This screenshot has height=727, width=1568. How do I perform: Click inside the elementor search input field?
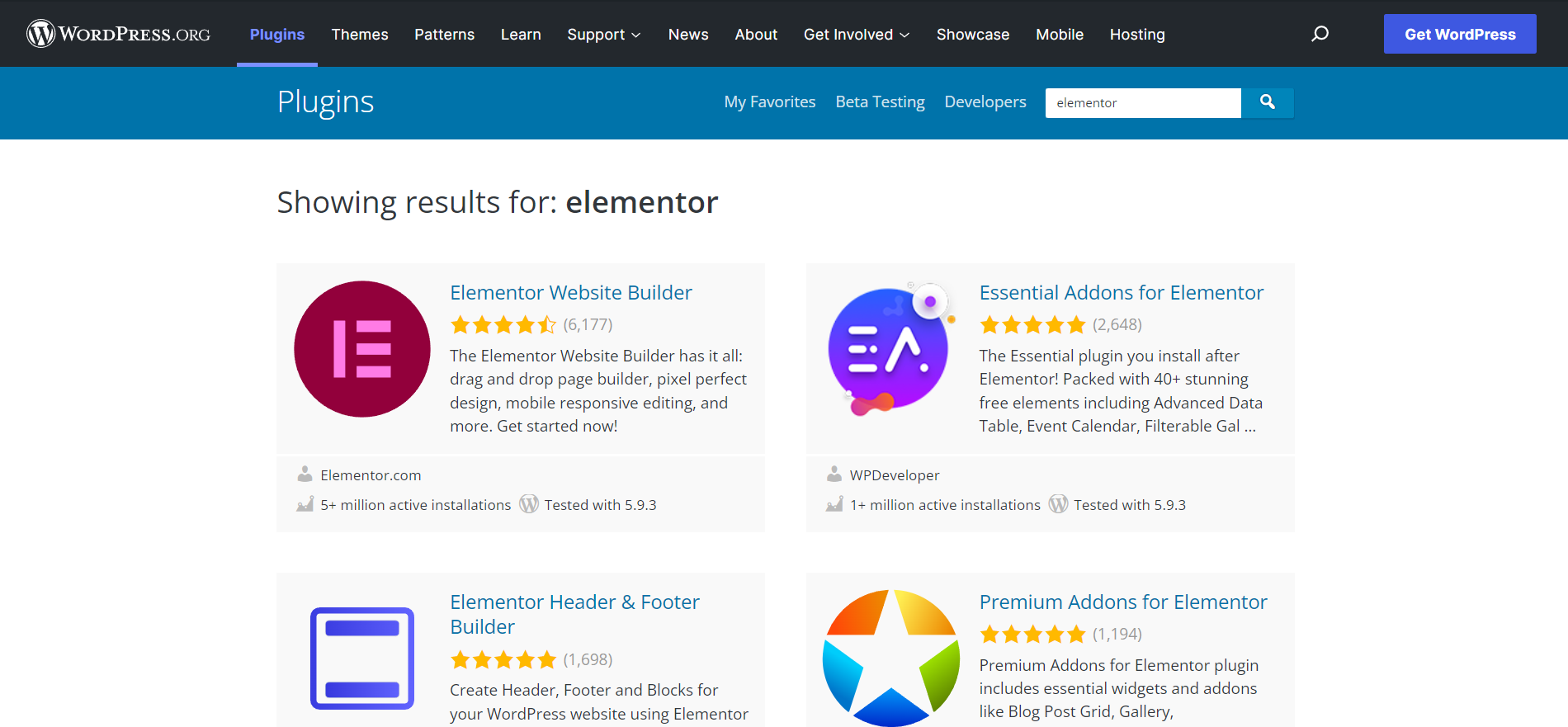[x=1143, y=102]
